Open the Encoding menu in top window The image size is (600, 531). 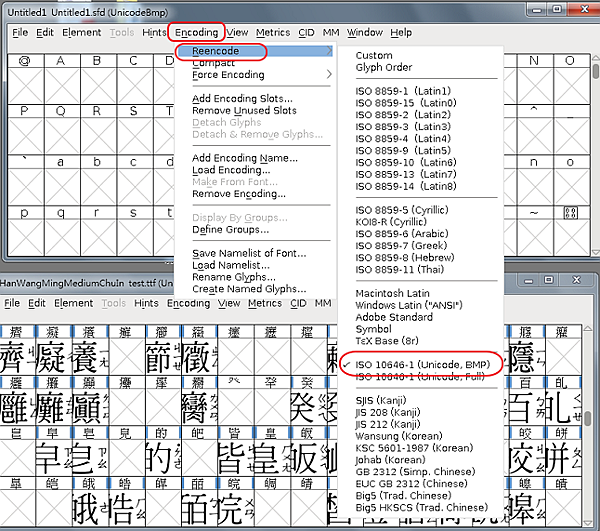[196, 33]
